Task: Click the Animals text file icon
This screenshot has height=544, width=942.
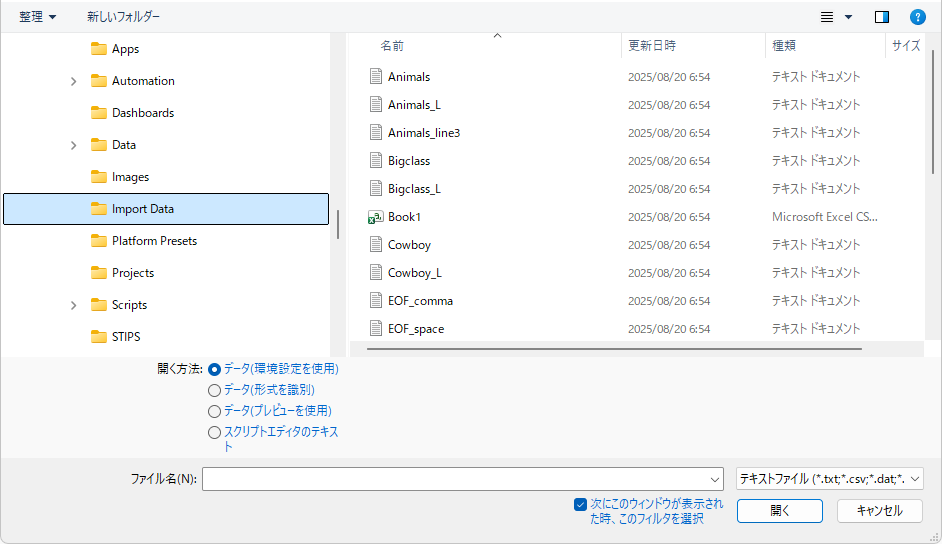Action: tap(375, 76)
